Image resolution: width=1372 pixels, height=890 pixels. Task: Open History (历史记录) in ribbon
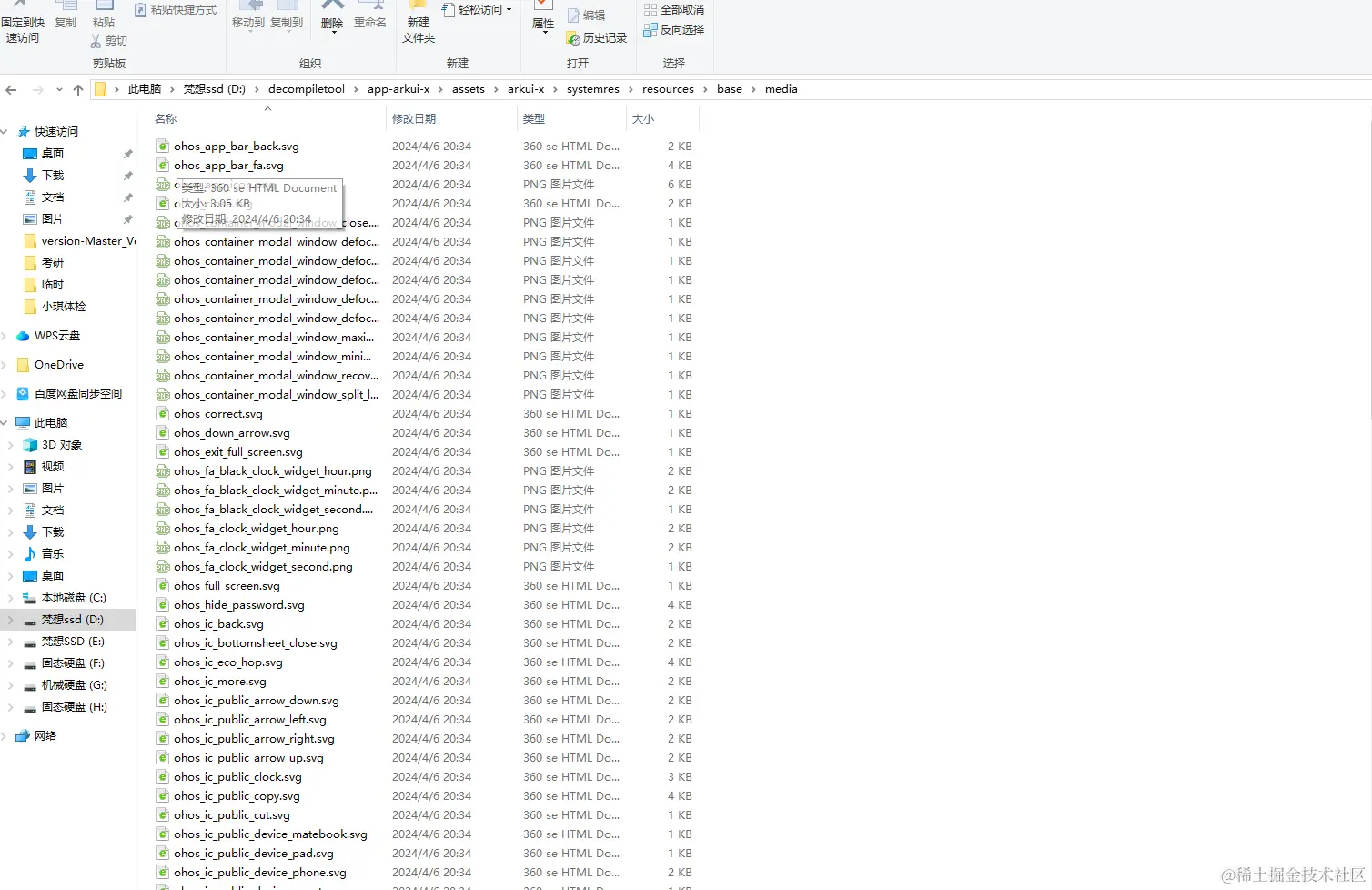point(596,38)
